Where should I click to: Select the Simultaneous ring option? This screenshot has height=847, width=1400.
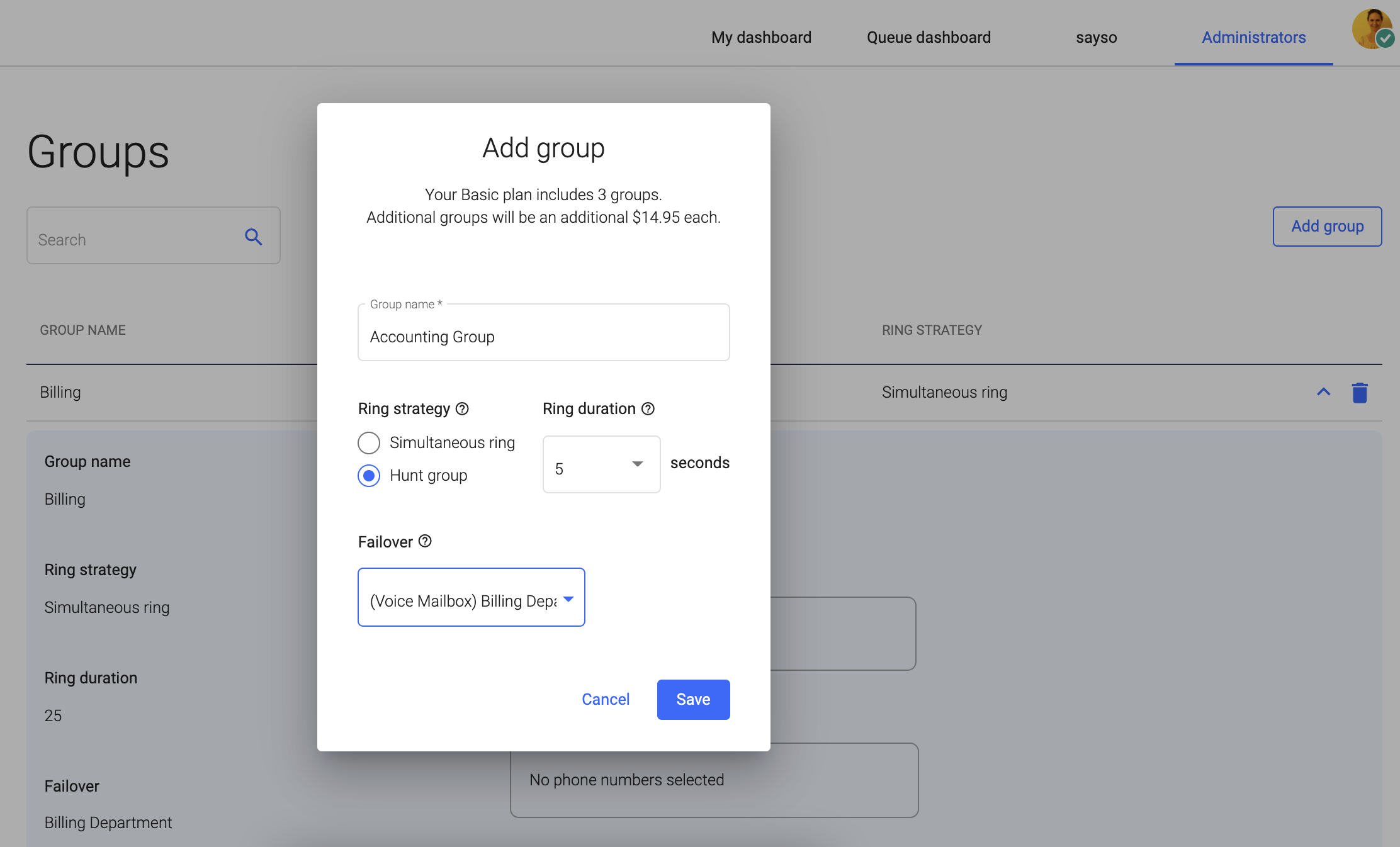[369, 442]
